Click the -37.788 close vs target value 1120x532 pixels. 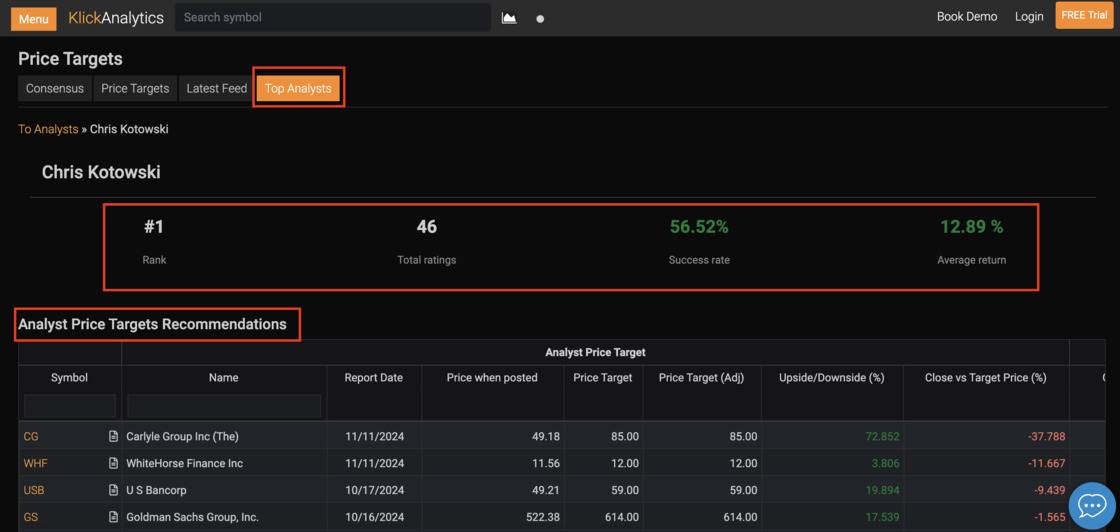click(x=1045, y=436)
